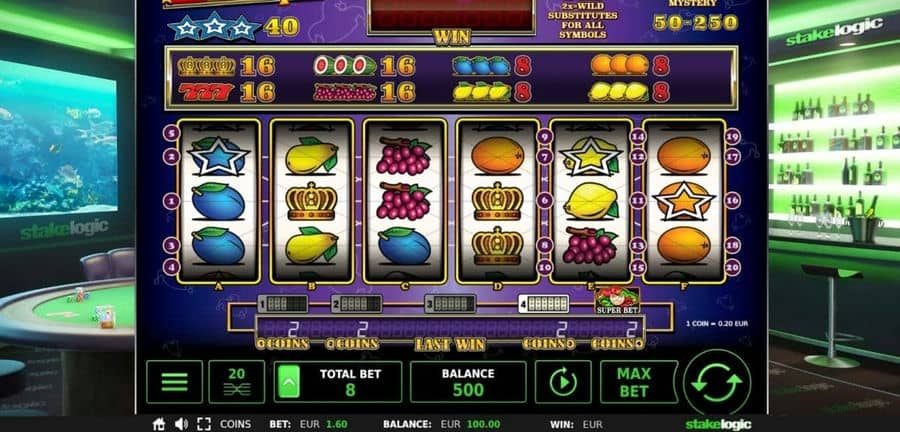This screenshot has width=900, height=432.
Task: Open the 20 paylines selector
Action: (236, 382)
